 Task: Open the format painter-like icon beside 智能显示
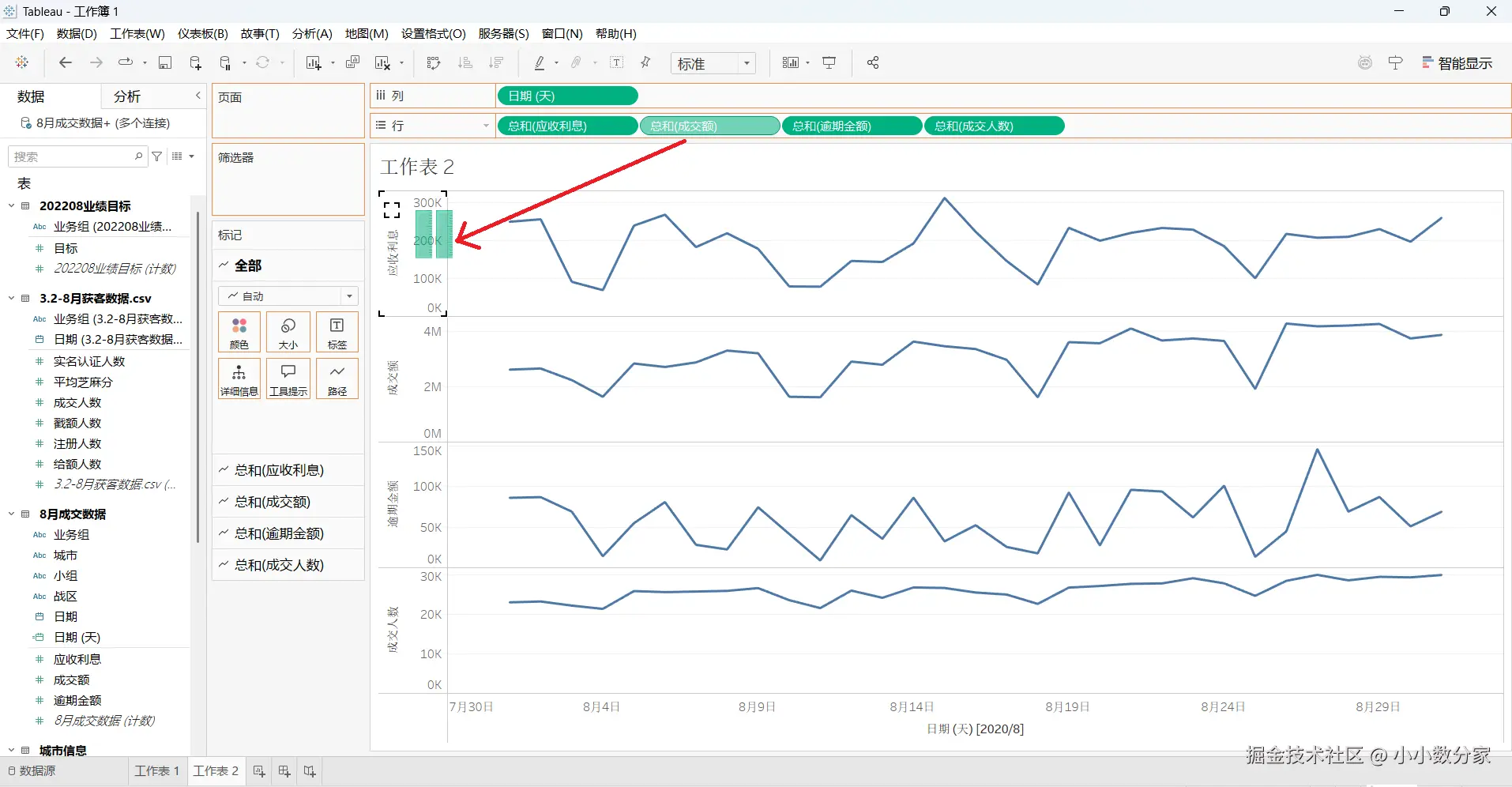click(1396, 62)
